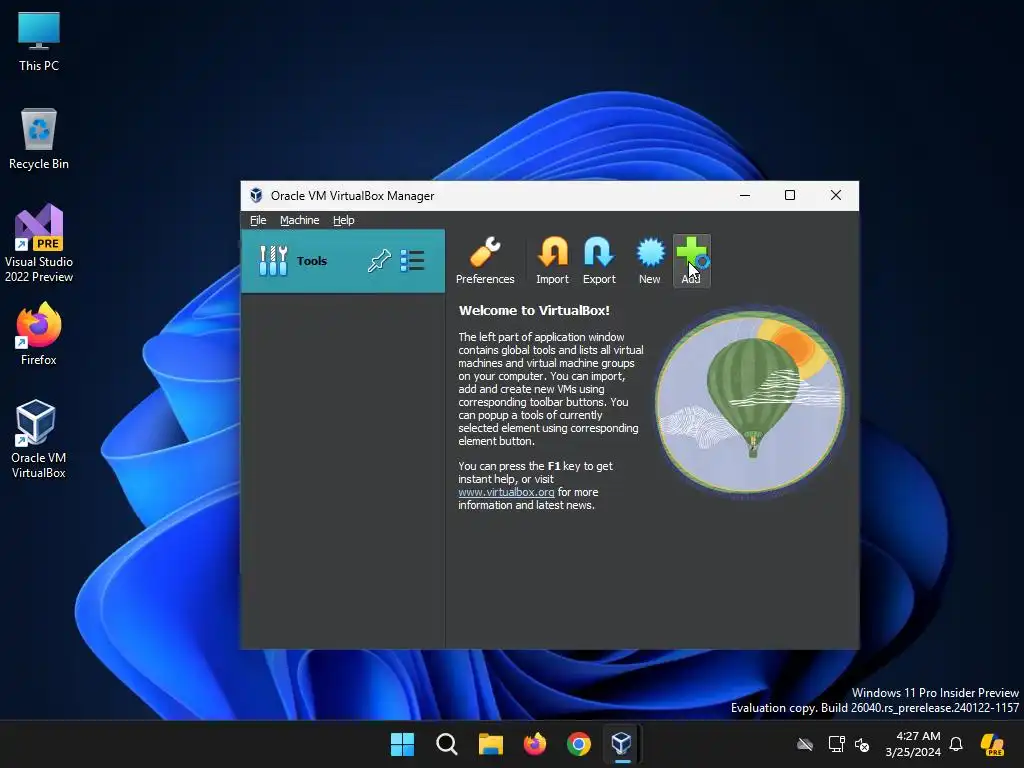
Task: Create a New virtual machine
Action: [x=649, y=261]
